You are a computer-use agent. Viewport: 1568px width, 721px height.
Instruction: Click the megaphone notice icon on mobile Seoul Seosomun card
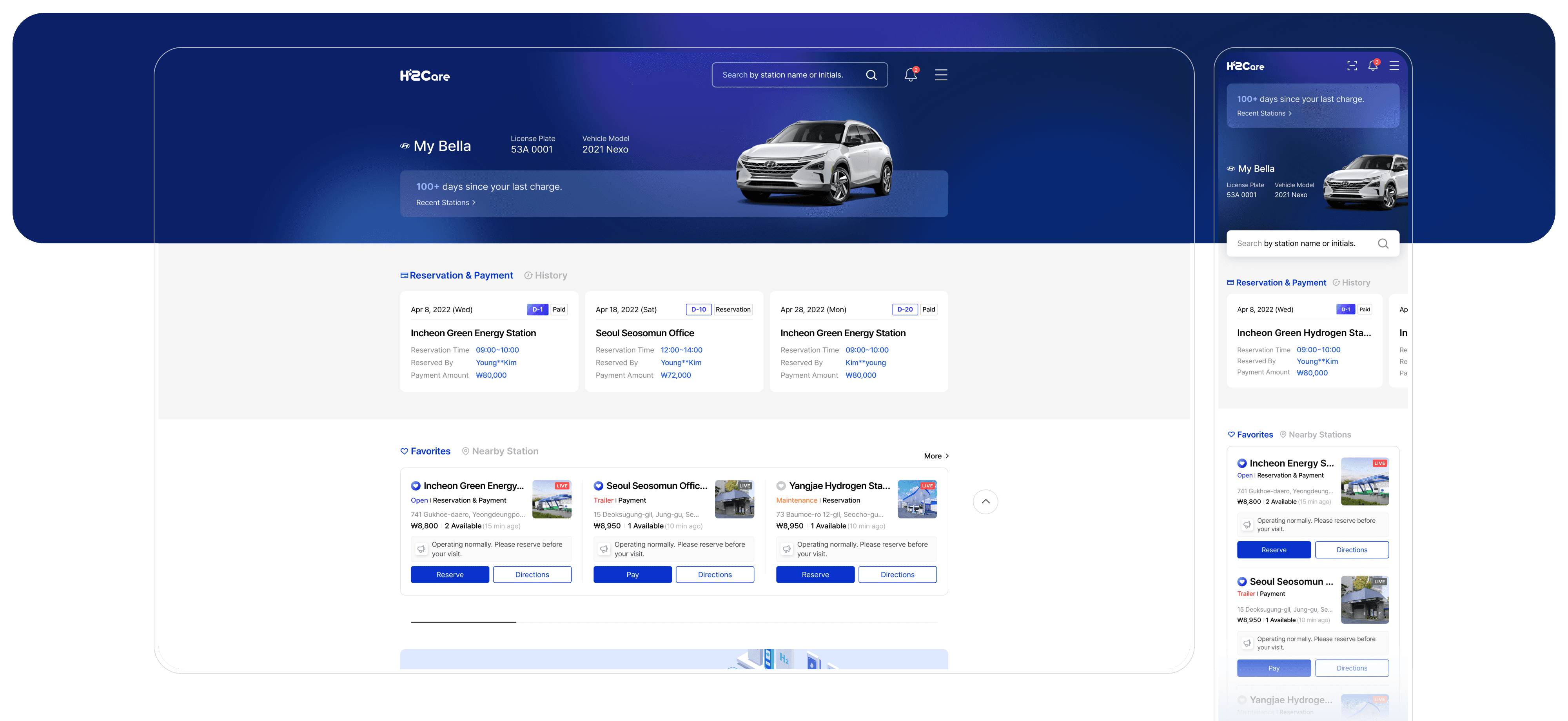point(1247,643)
